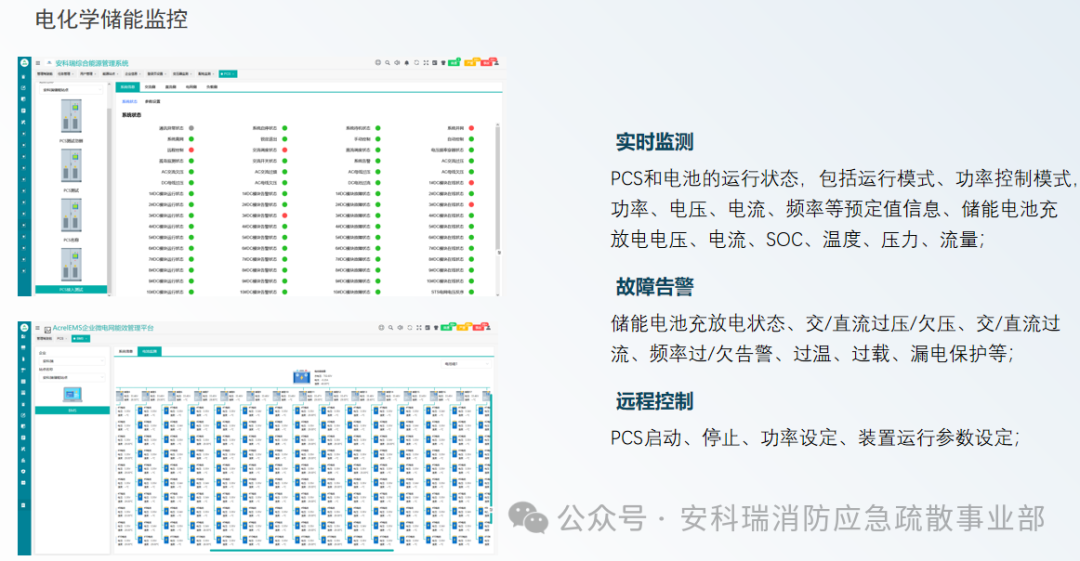Open the battery pack selector dropdown at top right

point(465,364)
